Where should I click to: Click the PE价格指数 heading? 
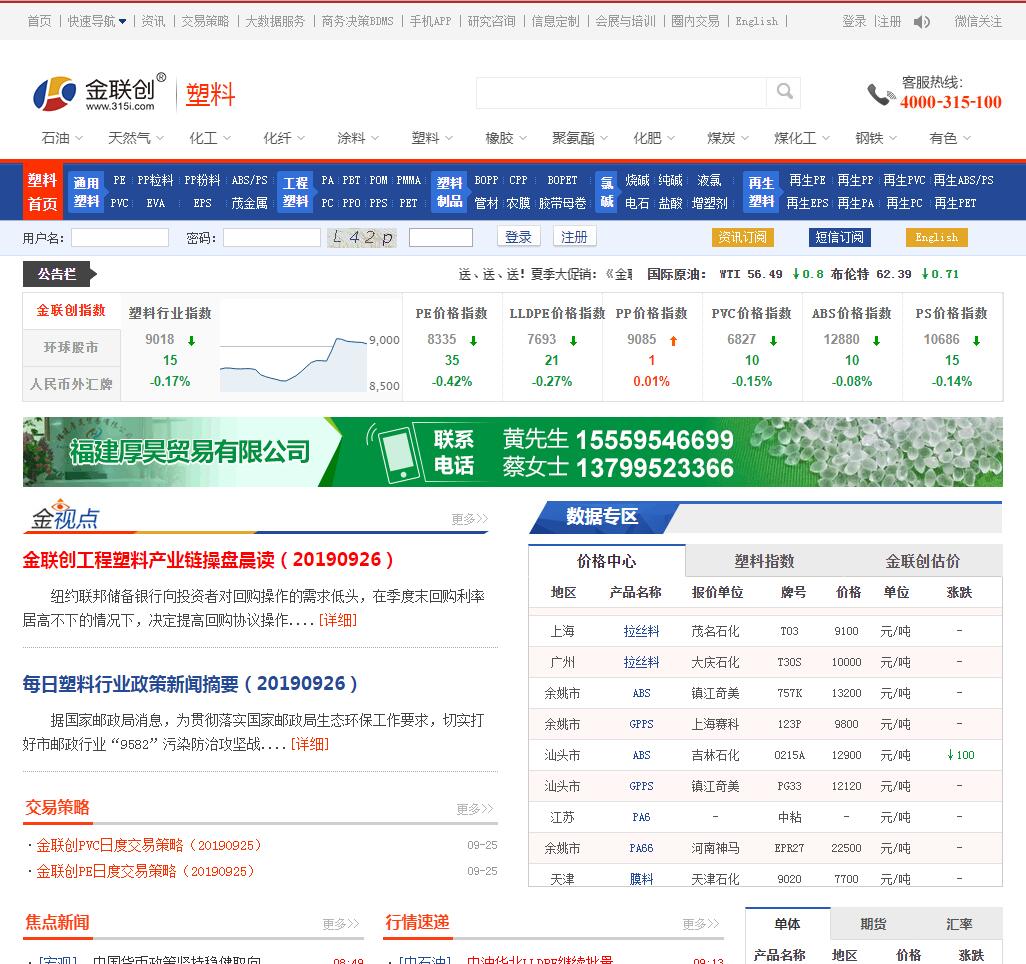[x=451, y=313]
